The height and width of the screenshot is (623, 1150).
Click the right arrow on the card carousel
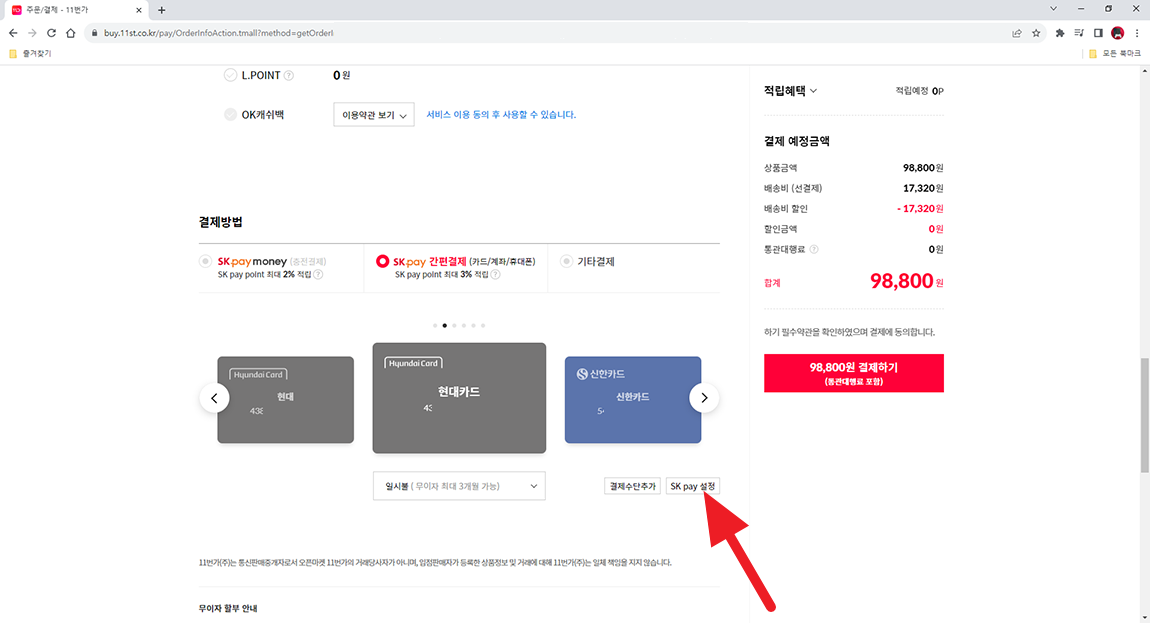[704, 397]
